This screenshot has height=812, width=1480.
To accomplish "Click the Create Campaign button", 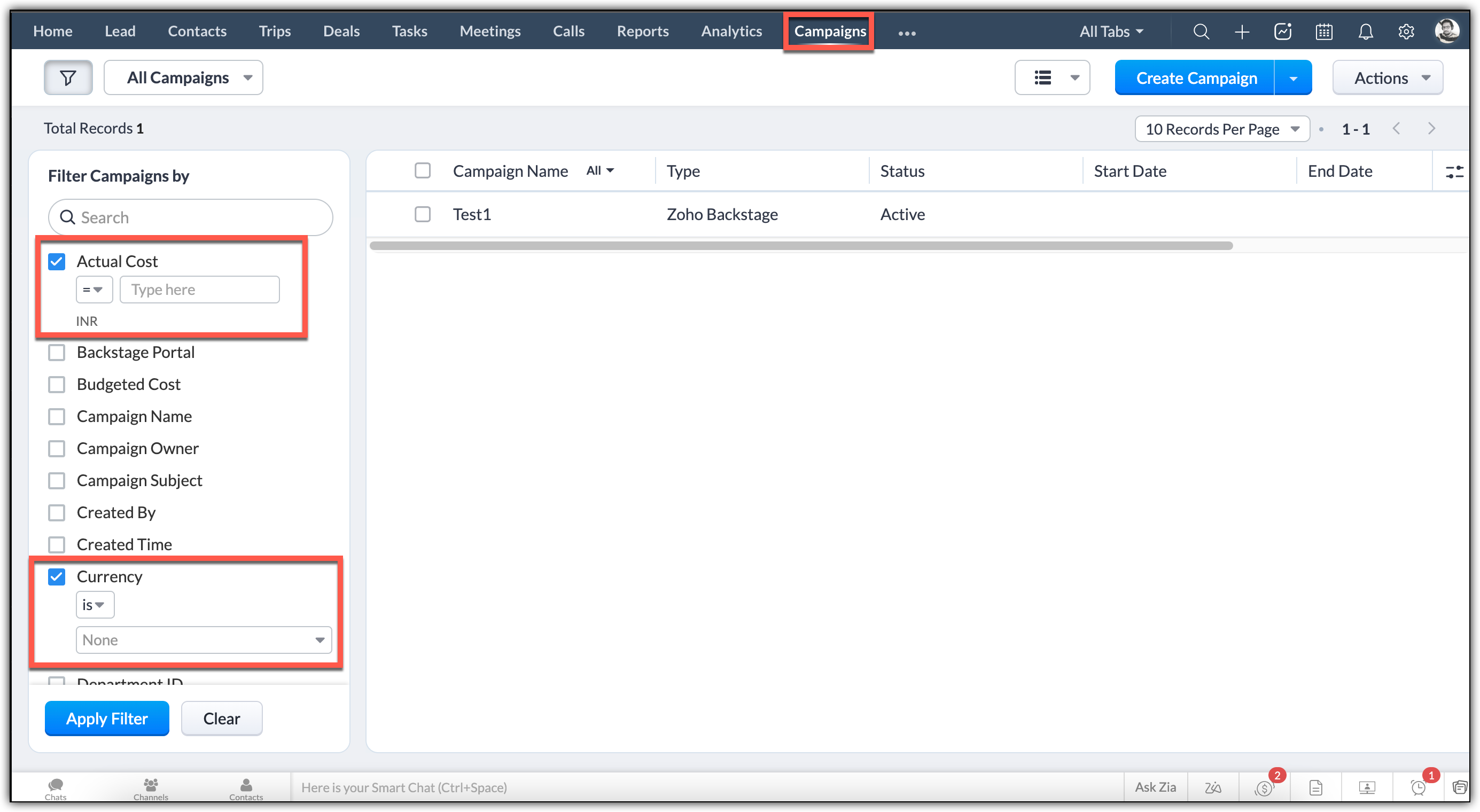I will 1196,77.
